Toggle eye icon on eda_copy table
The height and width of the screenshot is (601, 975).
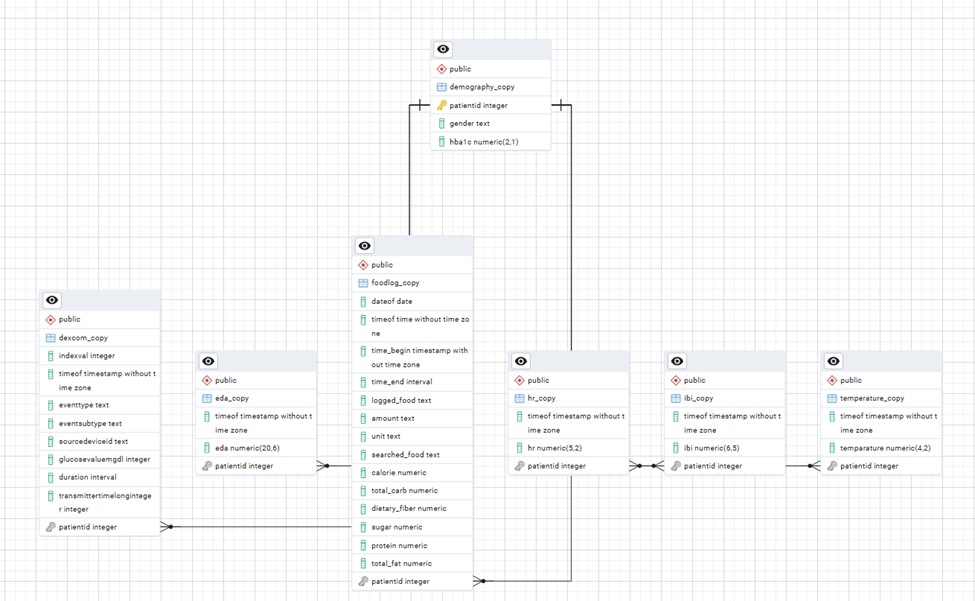click(208, 361)
